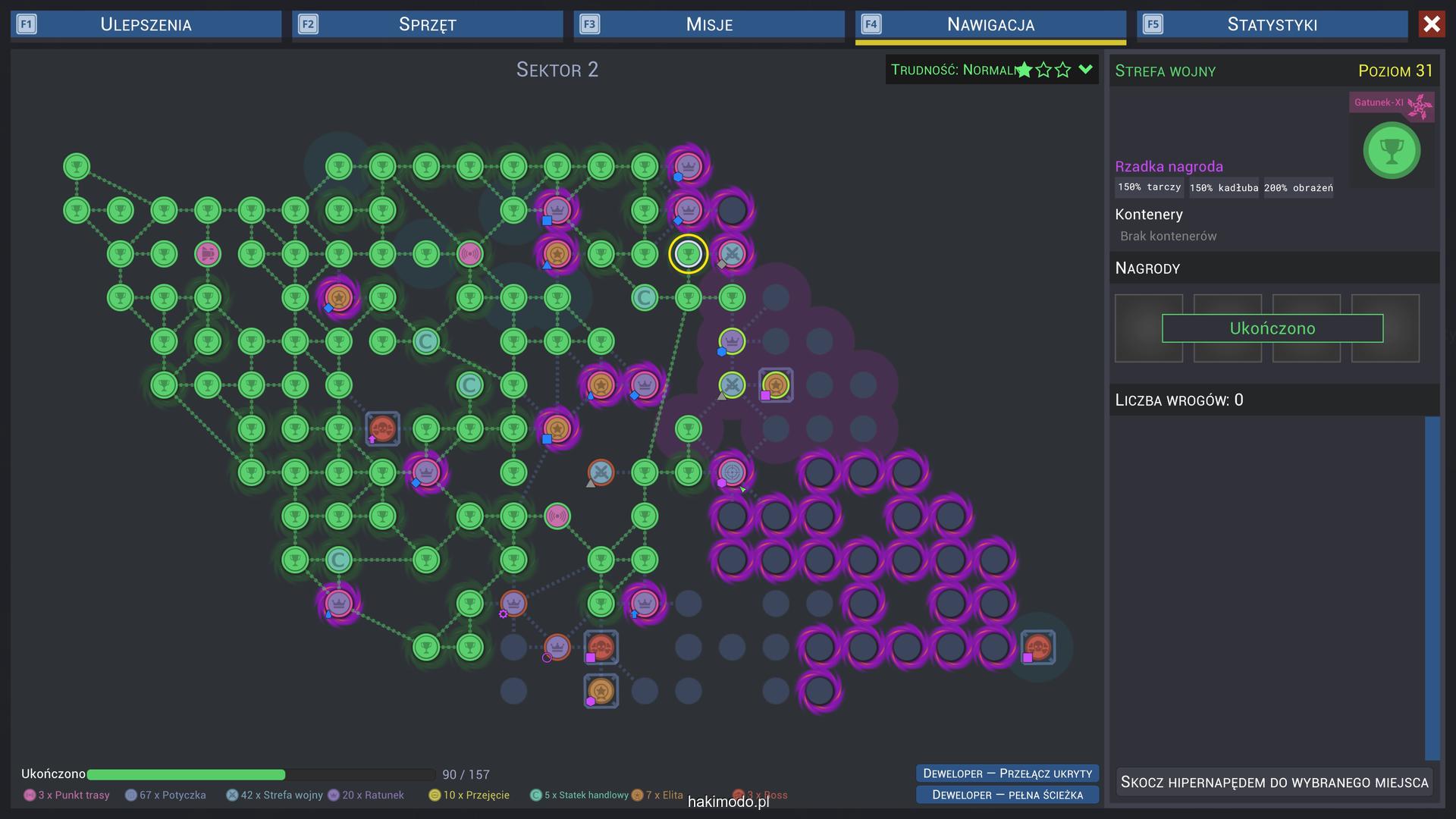Click the bottom Elita star node in square frame
The width and height of the screenshot is (1456, 819).
(x=601, y=691)
